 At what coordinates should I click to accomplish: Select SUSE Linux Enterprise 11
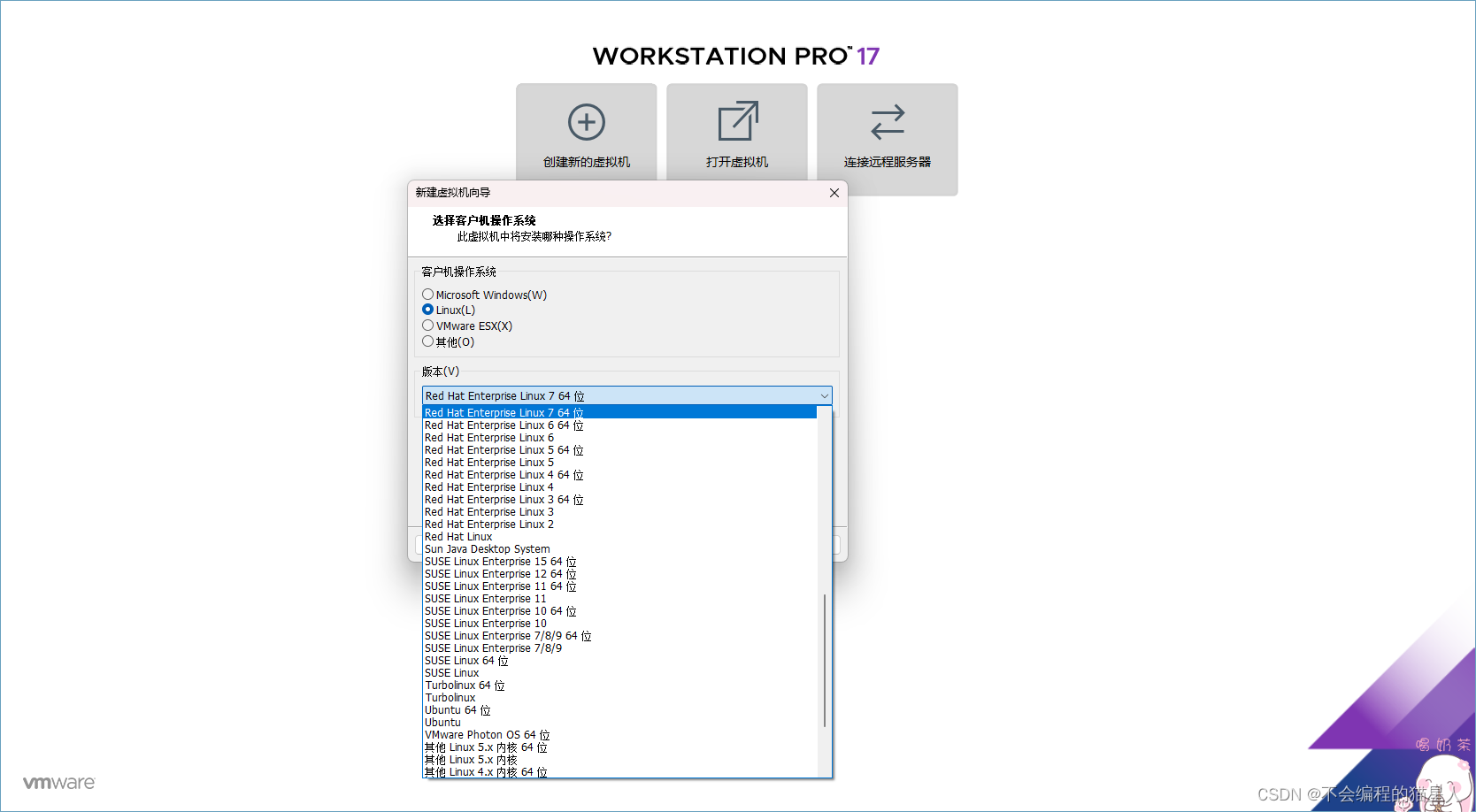(x=619, y=599)
